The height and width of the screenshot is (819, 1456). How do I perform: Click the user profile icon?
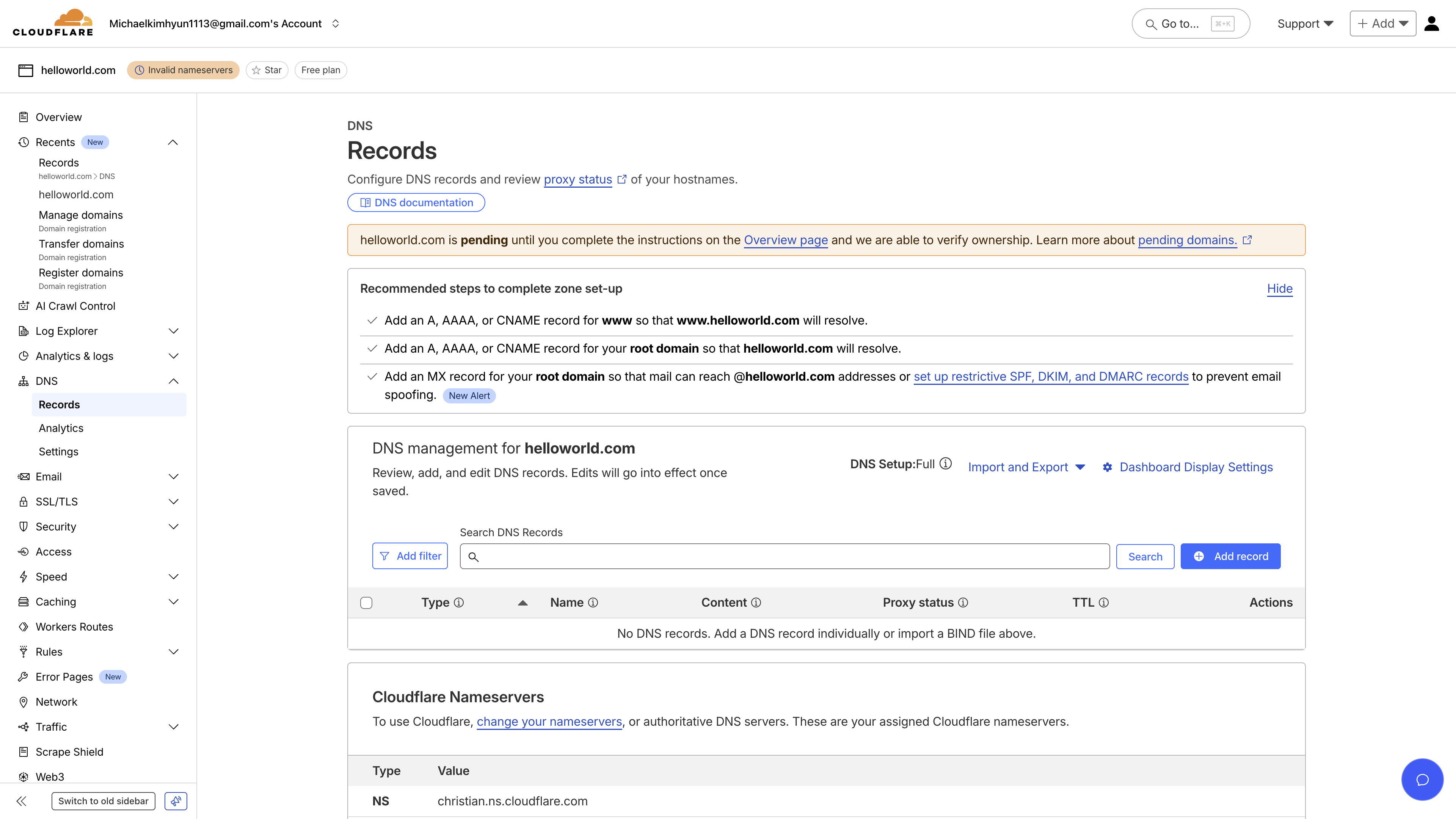click(x=1432, y=23)
